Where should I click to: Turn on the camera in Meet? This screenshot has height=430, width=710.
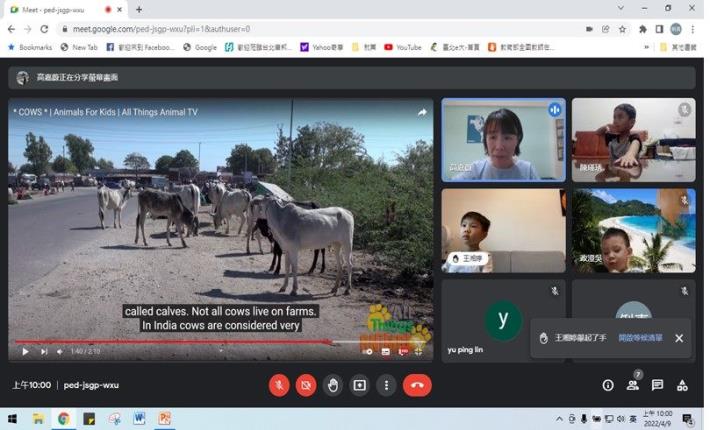click(x=306, y=385)
